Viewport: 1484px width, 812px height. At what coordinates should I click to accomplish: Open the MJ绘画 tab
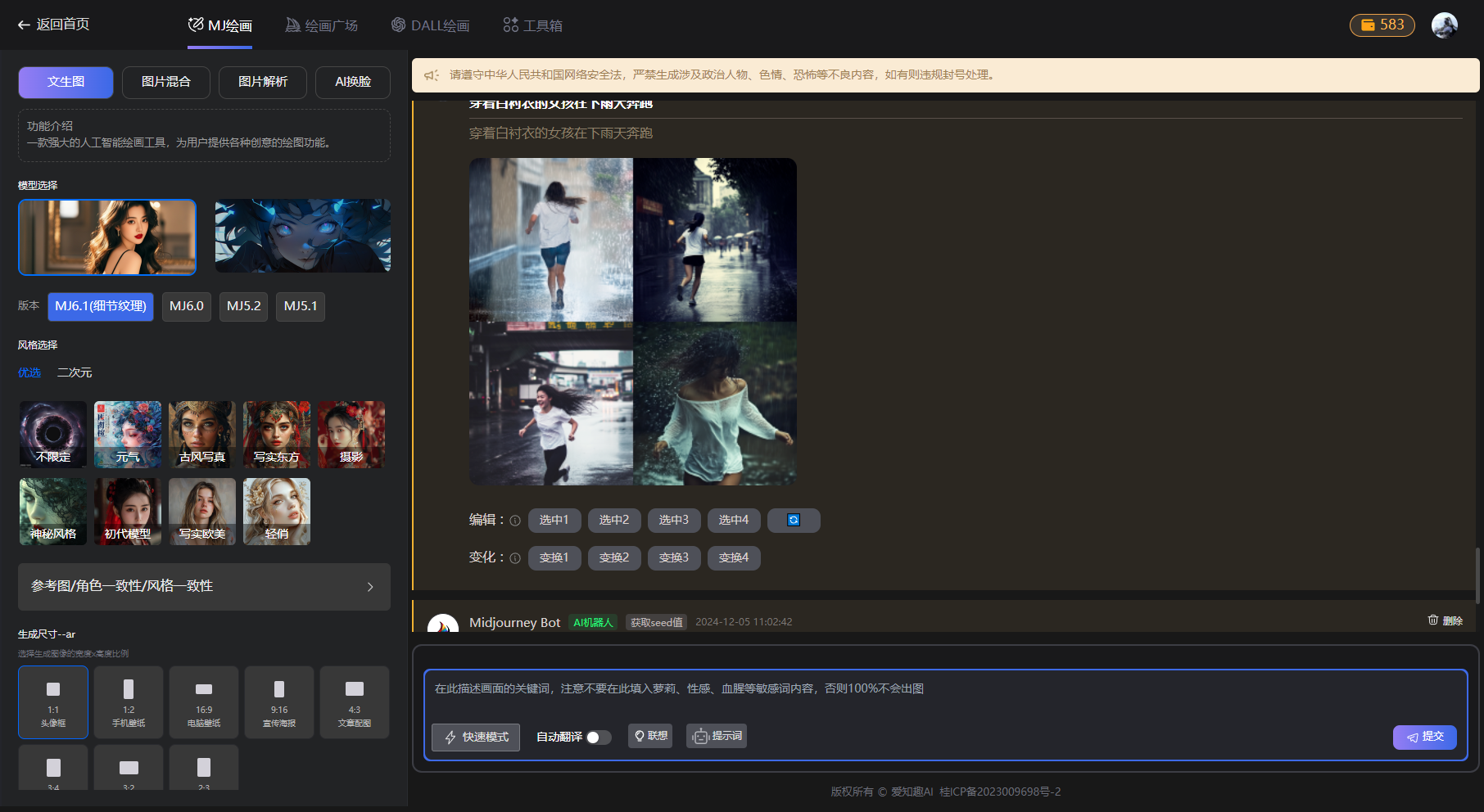(219, 25)
